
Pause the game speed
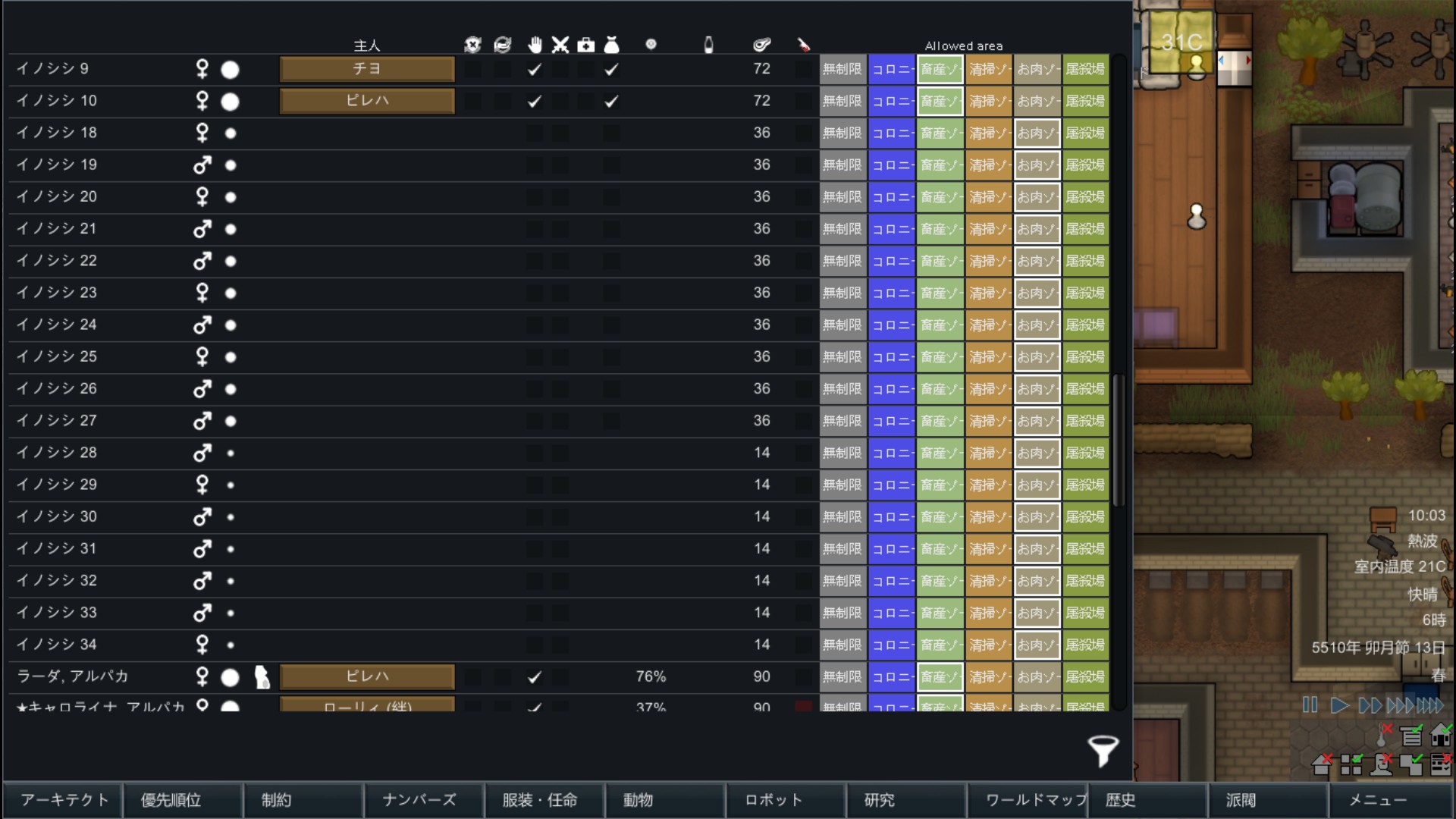point(1310,705)
